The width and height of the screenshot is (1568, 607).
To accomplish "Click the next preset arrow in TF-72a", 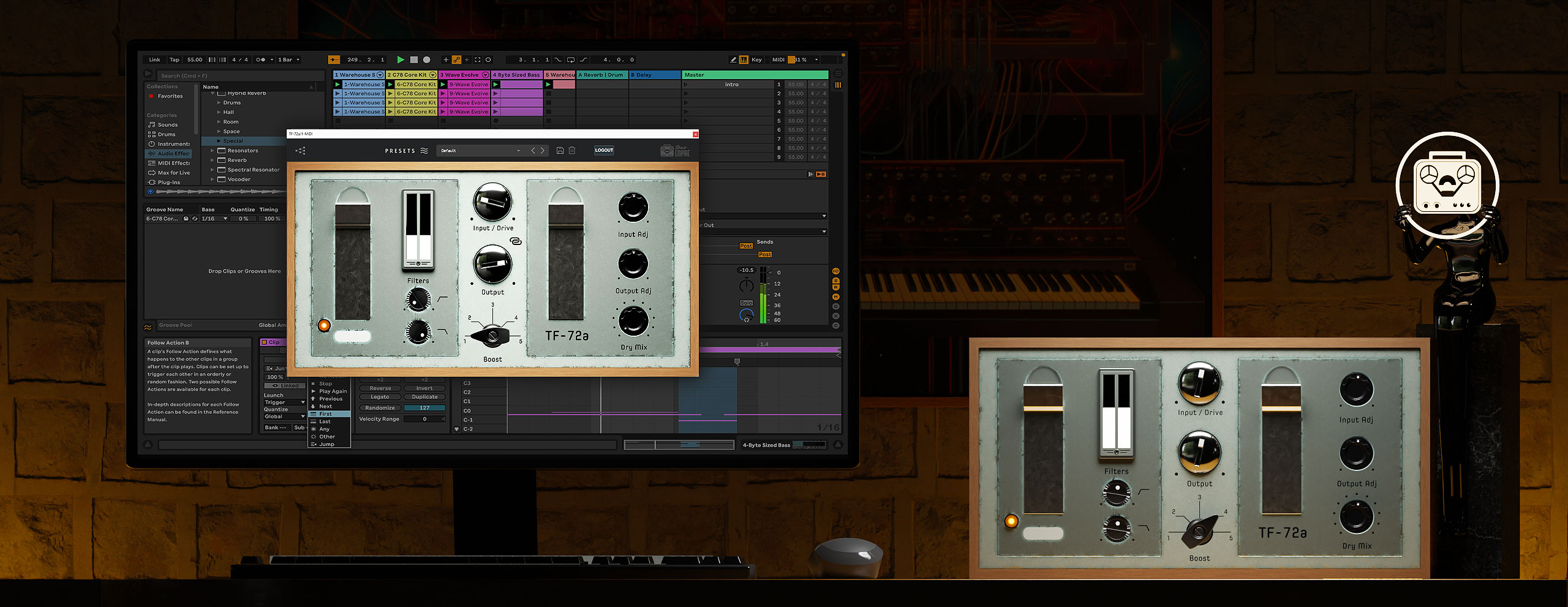I will pos(542,150).
